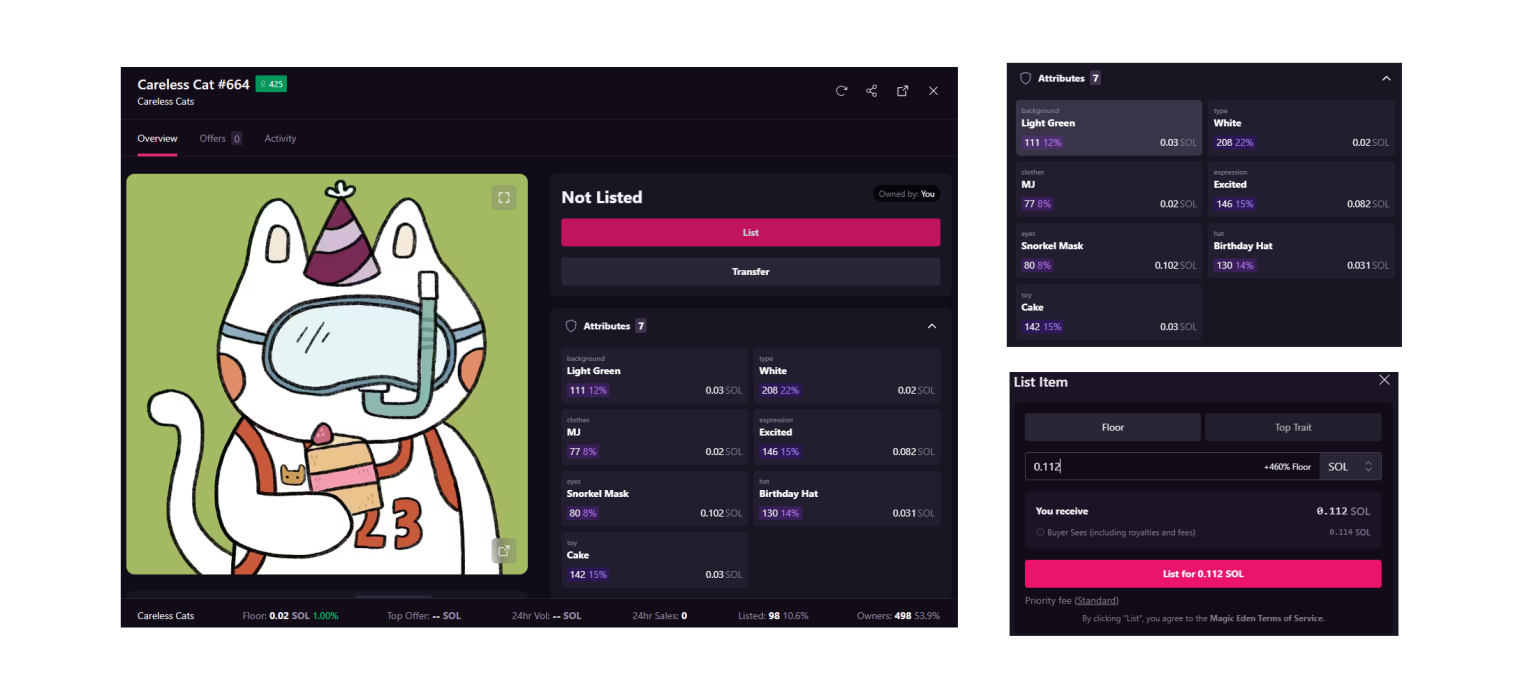Click the attribute count 7 in the standalone panel
Image resolution: width=1536 pixels, height=698 pixels.
(x=1095, y=78)
